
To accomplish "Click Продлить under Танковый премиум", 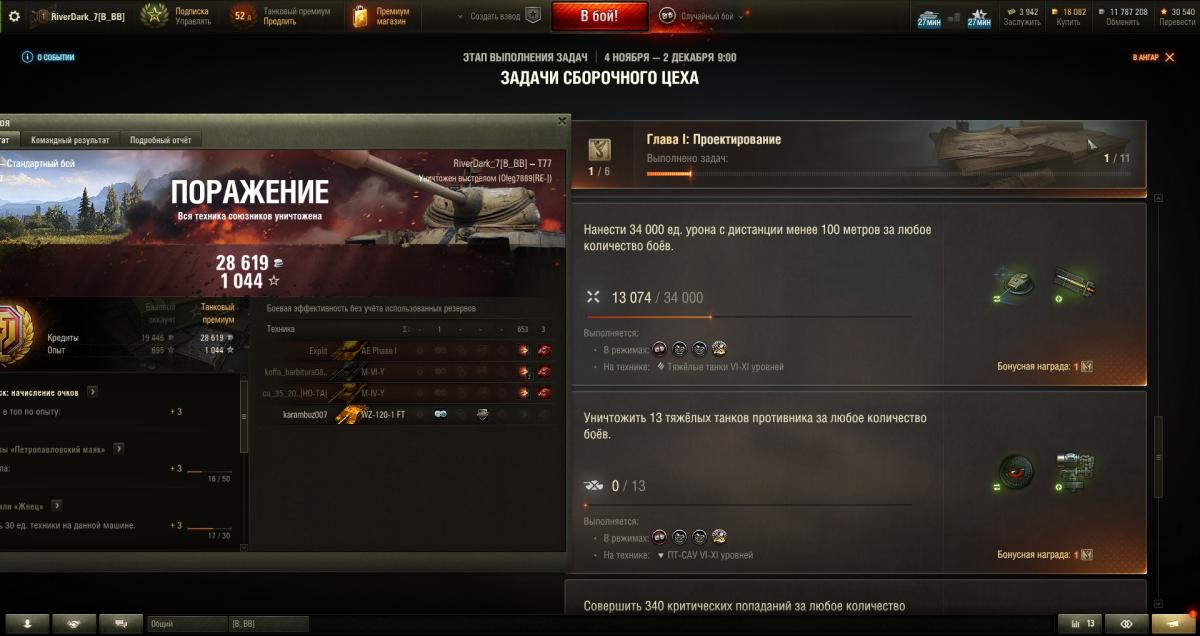I will (x=279, y=21).
